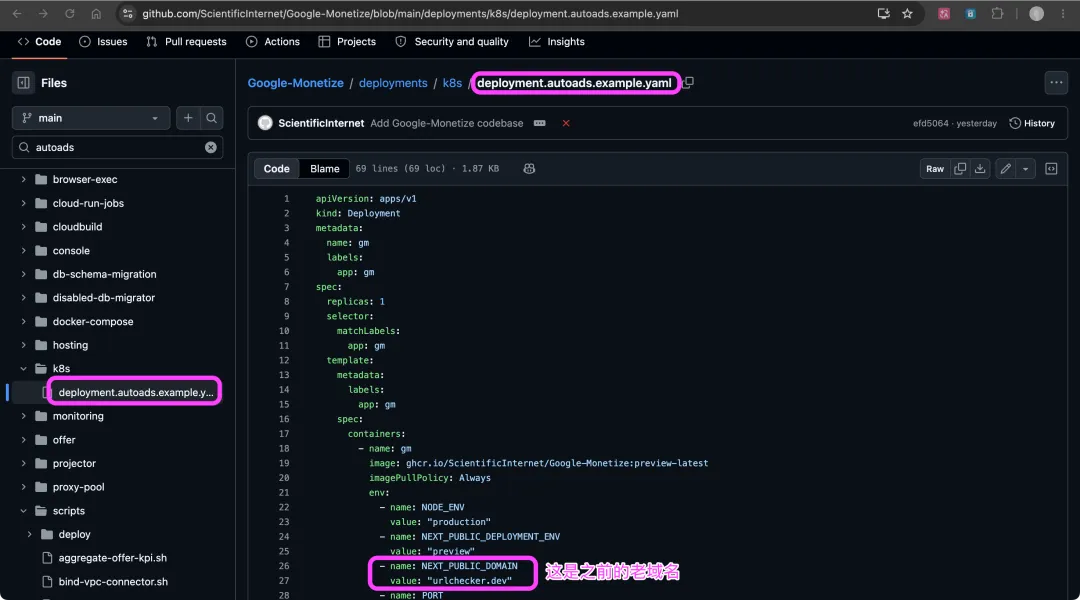
Task: Copy the file path
Action: pyautogui.click(x=688, y=83)
